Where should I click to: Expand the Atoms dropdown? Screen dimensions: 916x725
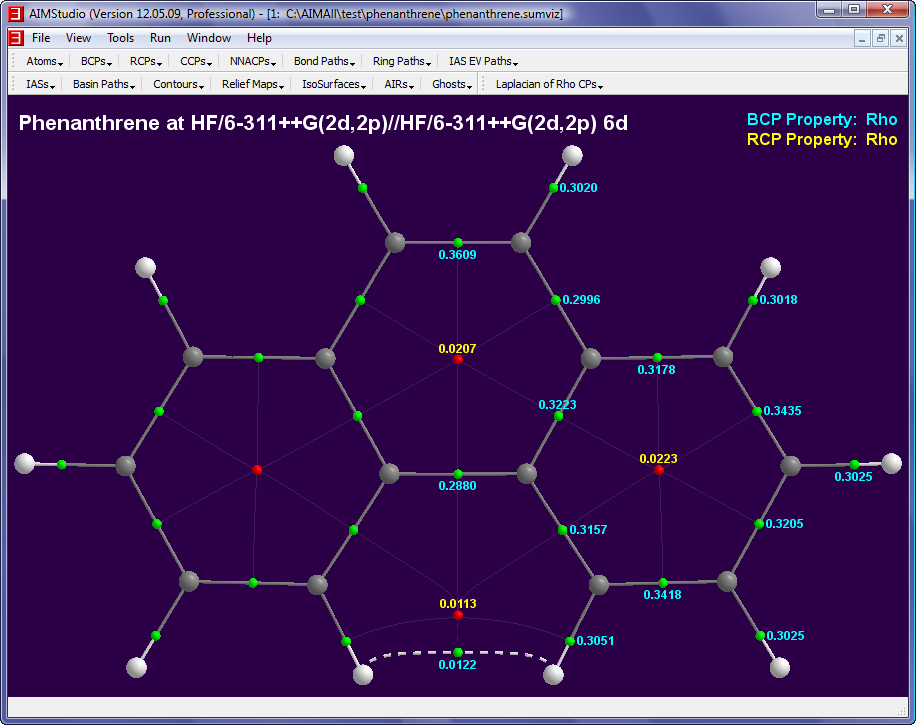point(44,61)
